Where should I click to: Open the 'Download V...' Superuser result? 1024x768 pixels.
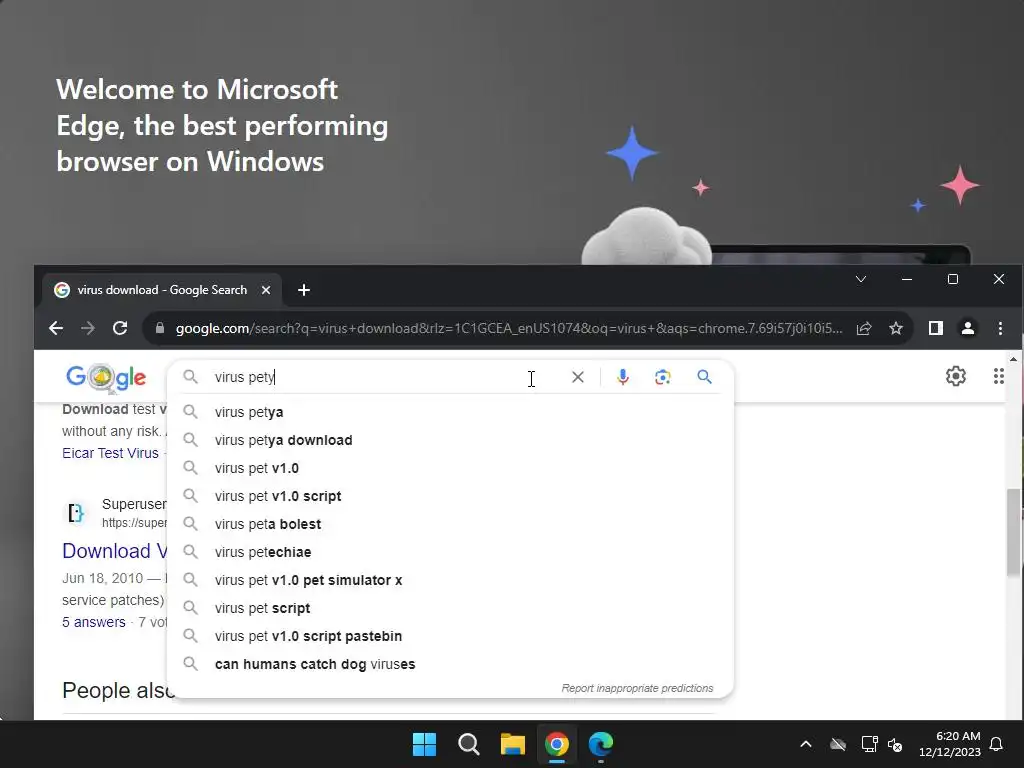click(x=114, y=551)
